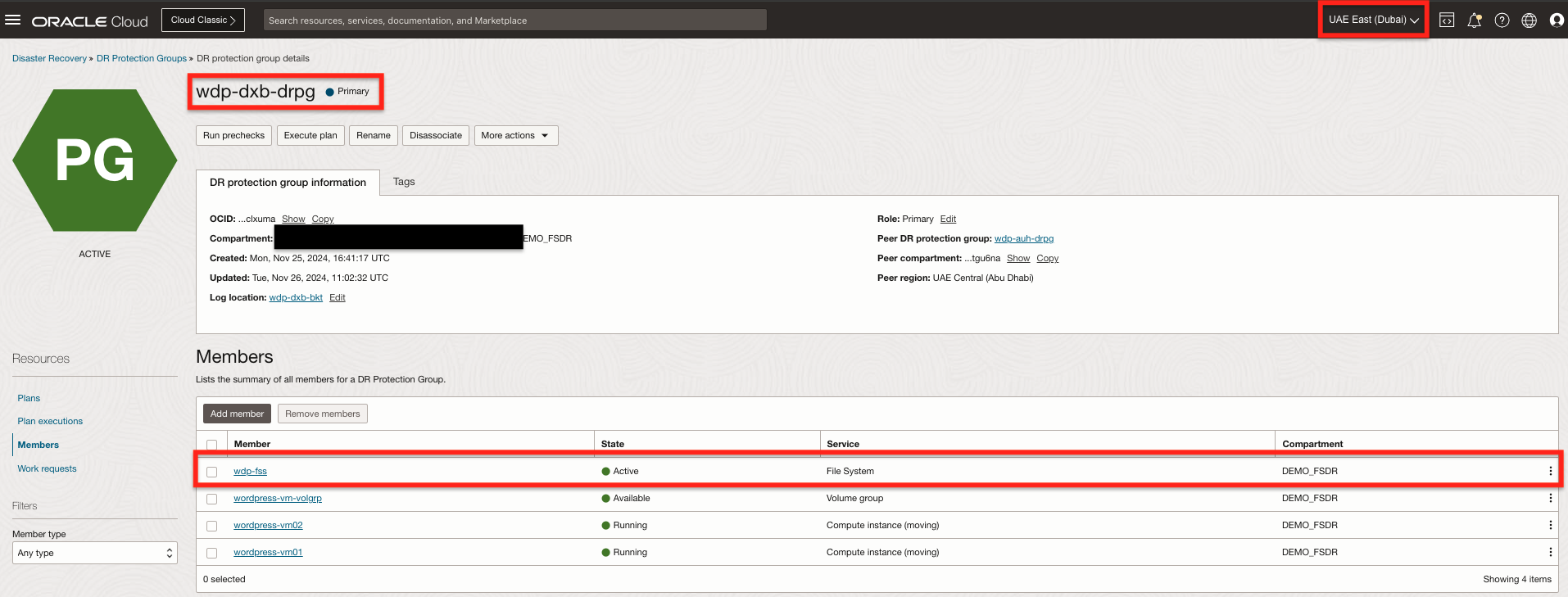The width and height of the screenshot is (1568, 597).
Task: Open the wdp-dxb-bkt log location link
Action: pos(296,297)
